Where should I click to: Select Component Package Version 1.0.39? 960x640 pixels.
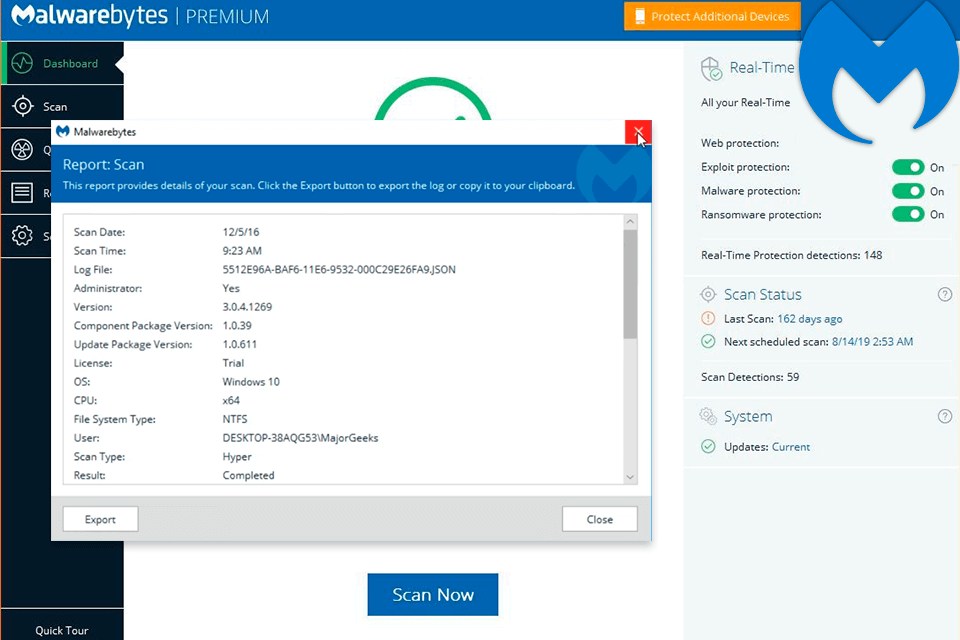coord(237,326)
